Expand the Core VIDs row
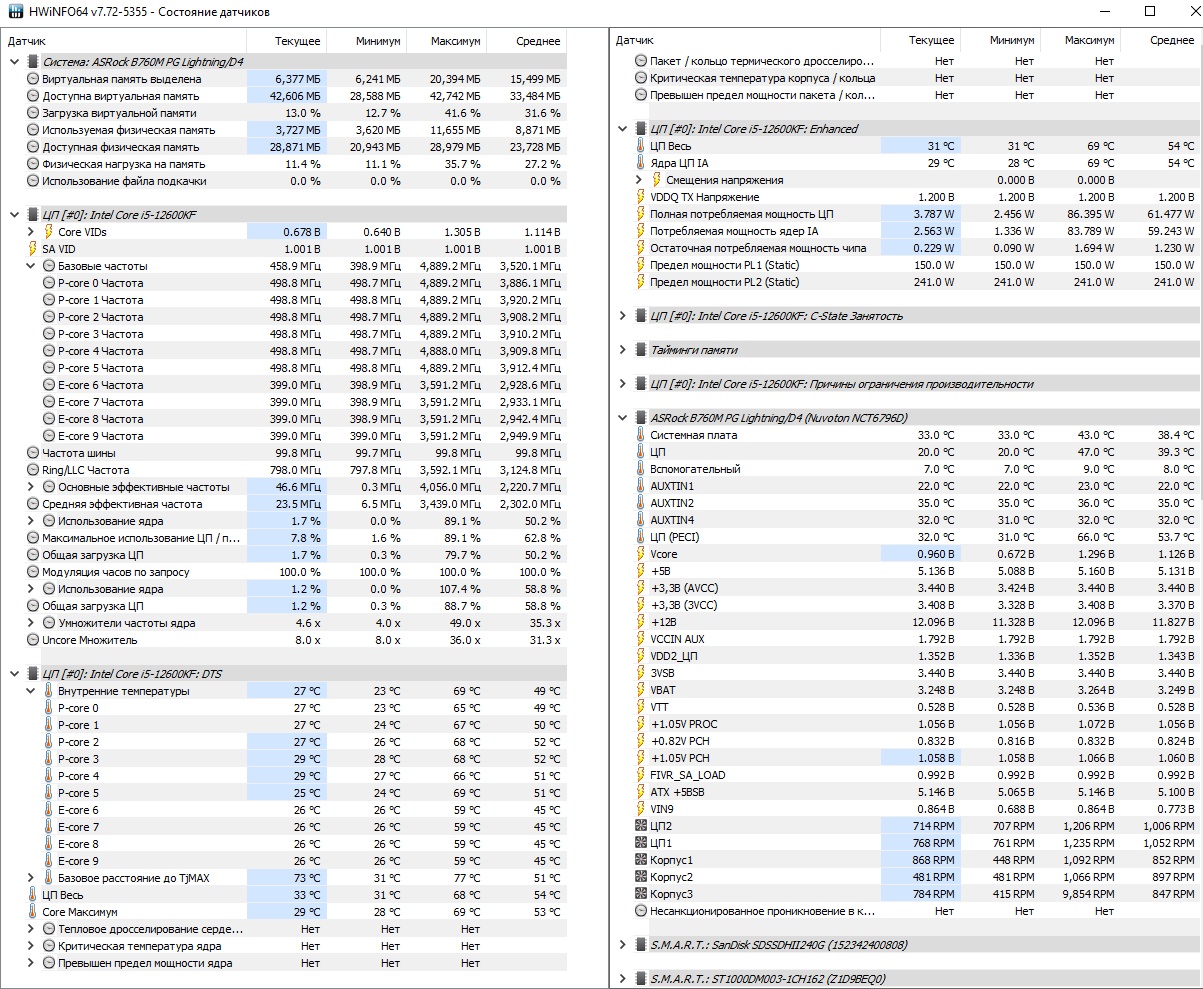 point(30,232)
